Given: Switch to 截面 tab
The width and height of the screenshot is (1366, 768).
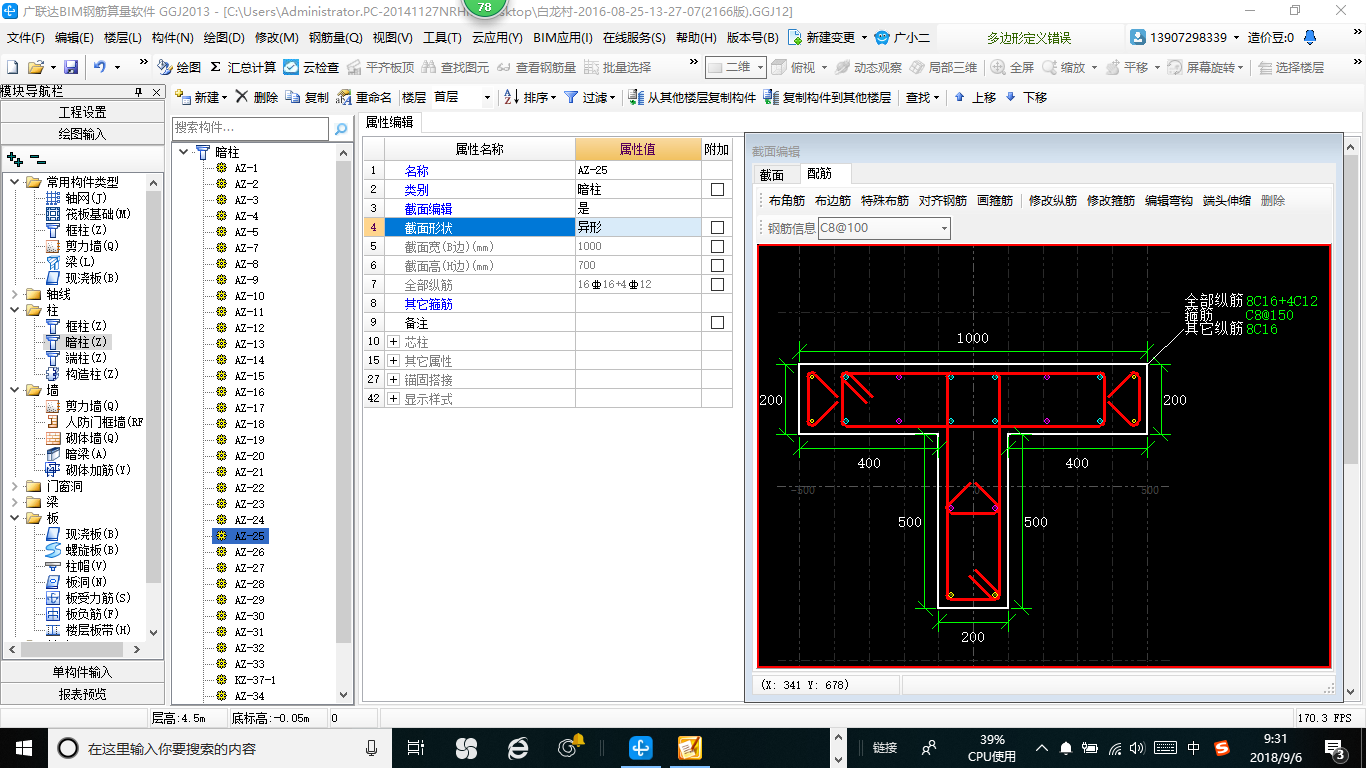Looking at the screenshot, I should pyautogui.click(x=772, y=174).
